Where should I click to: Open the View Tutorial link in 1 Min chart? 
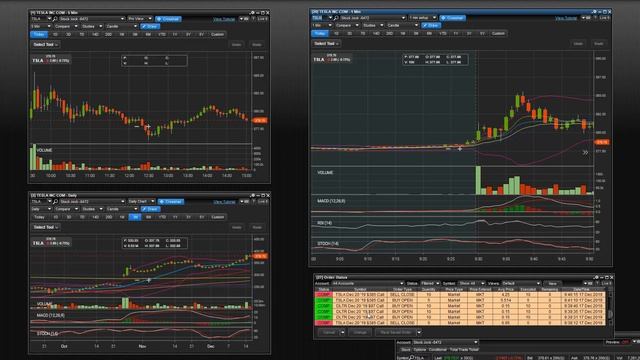click(566, 18)
